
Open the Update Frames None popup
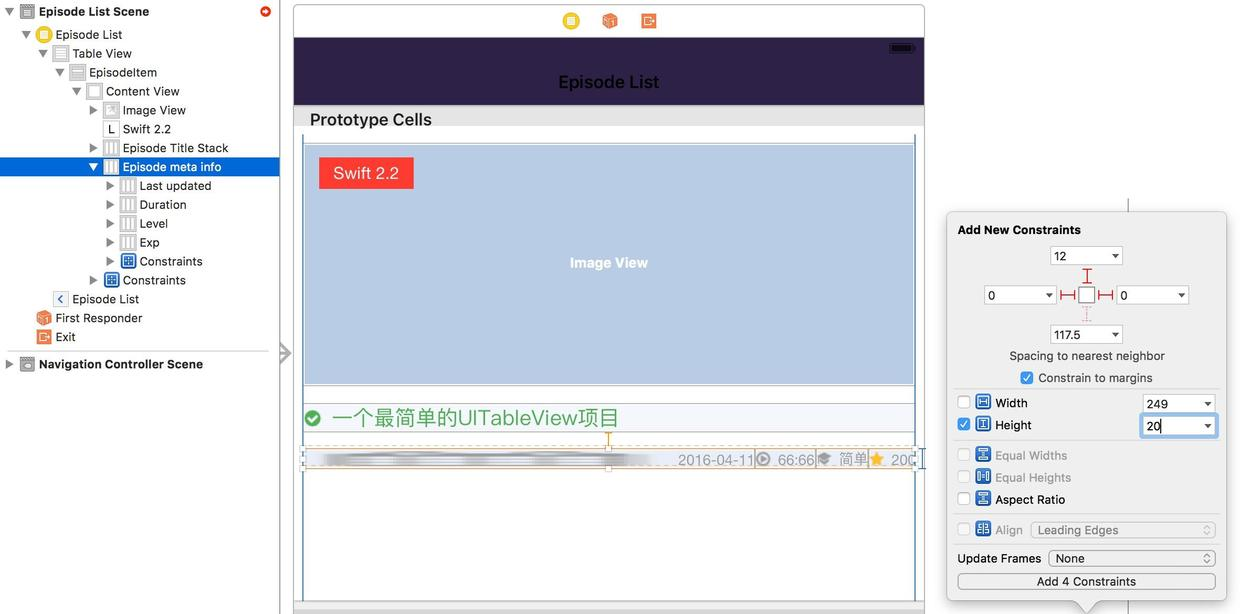coord(1132,559)
